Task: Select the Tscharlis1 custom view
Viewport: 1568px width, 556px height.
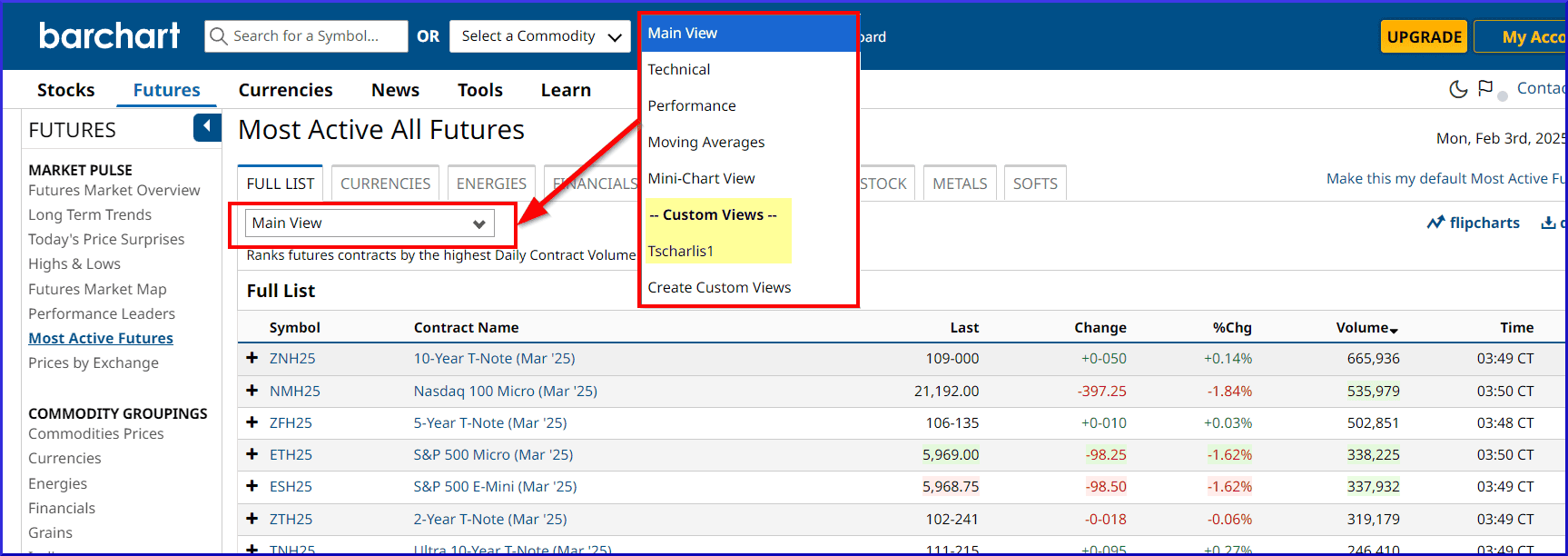Action: (681, 252)
